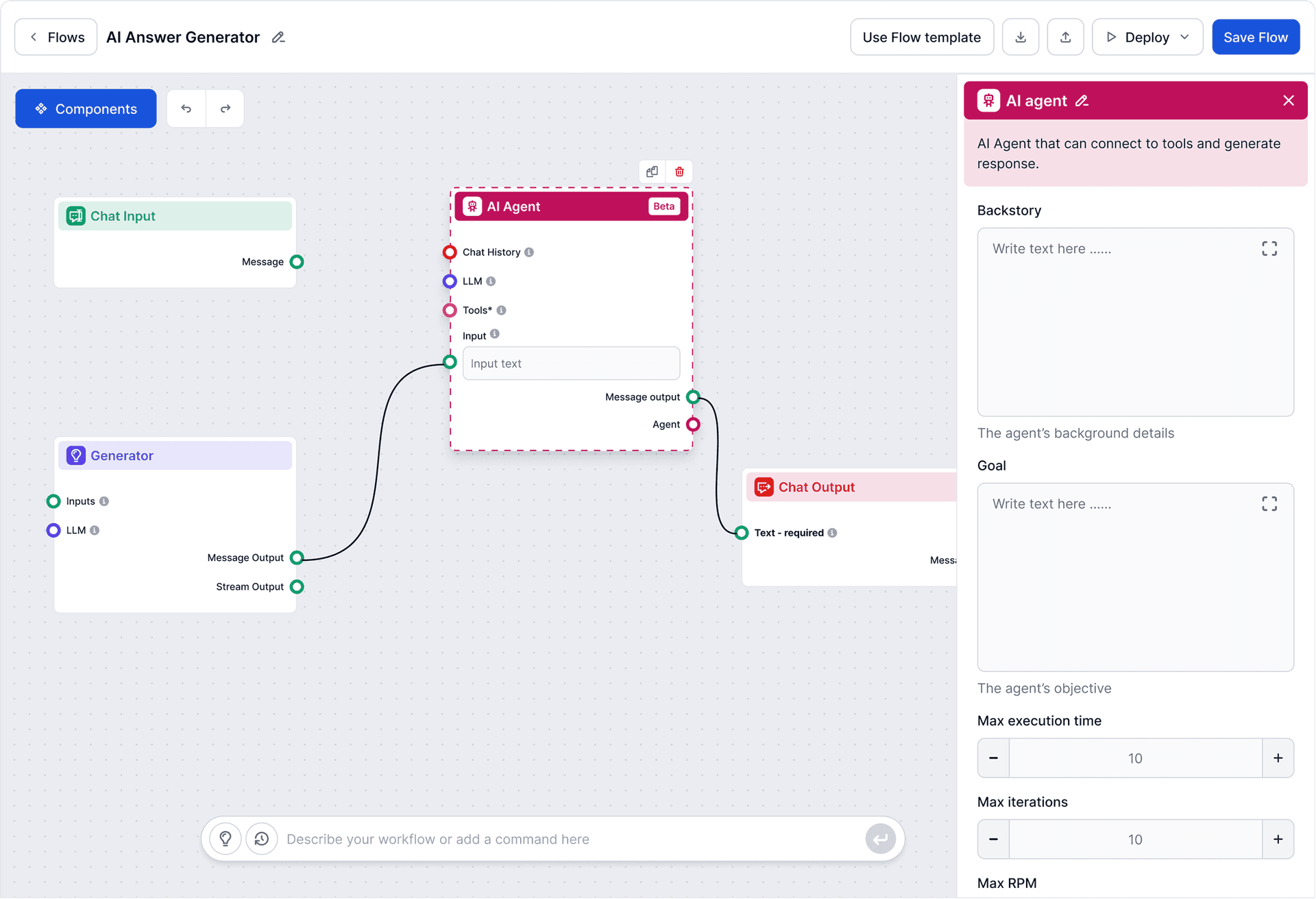
Task: Navigate back to Flows list
Action: (55, 36)
